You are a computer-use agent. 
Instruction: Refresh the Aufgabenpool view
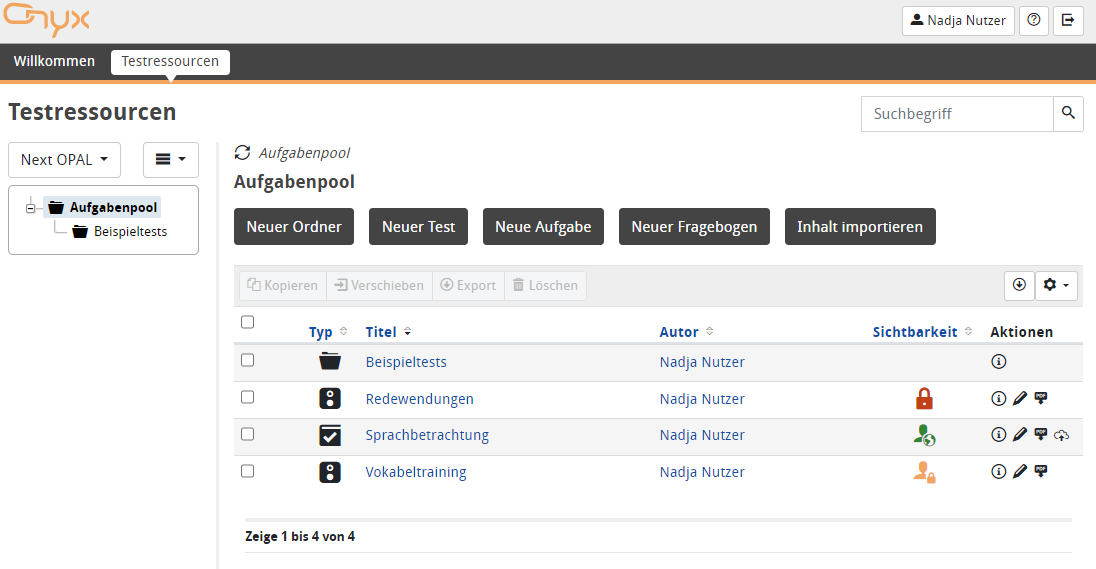[242, 152]
